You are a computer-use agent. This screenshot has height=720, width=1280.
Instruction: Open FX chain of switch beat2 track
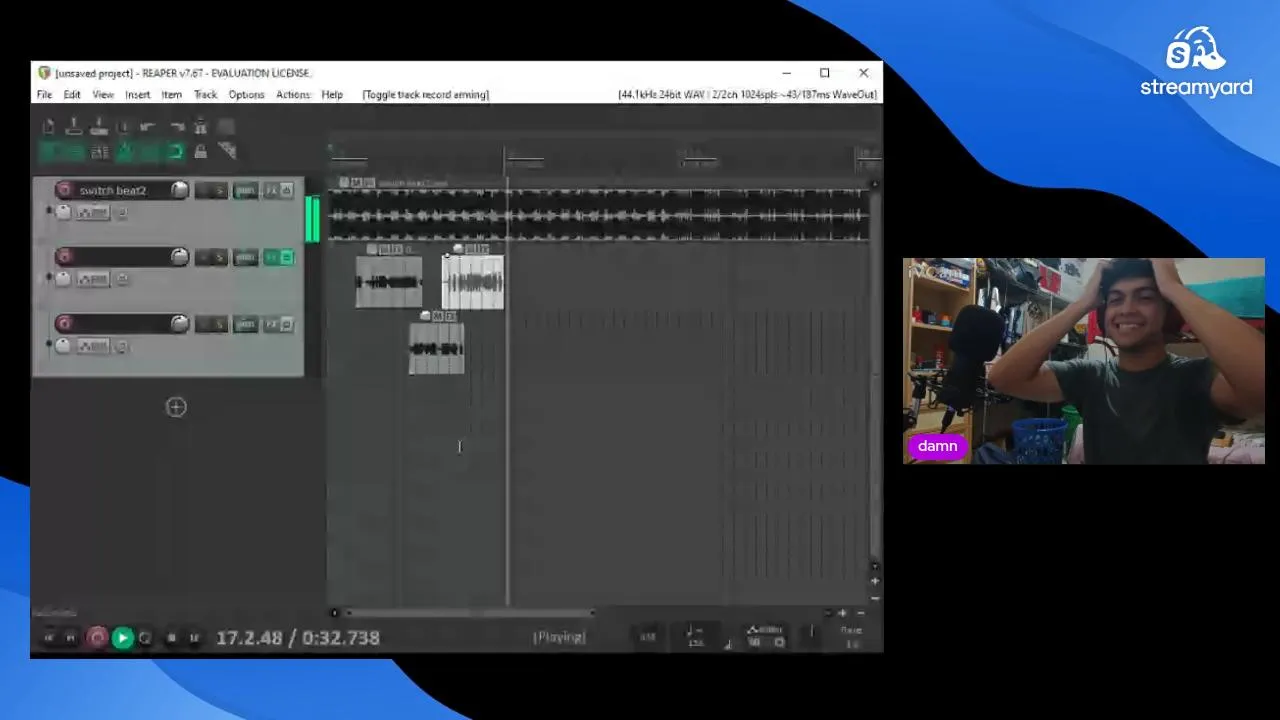click(271, 190)
